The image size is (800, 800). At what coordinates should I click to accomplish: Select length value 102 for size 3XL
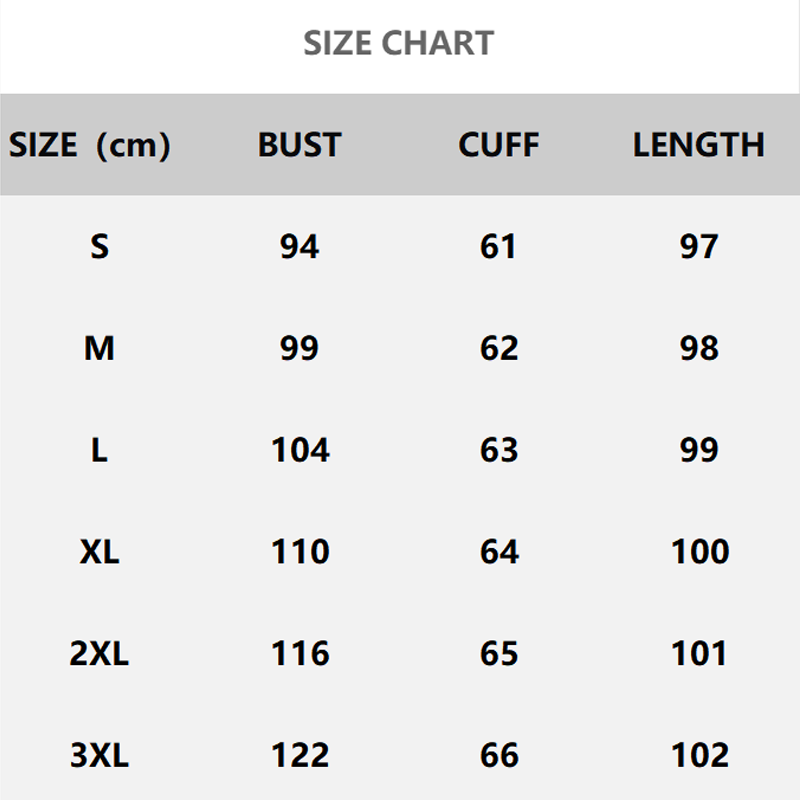700,755
